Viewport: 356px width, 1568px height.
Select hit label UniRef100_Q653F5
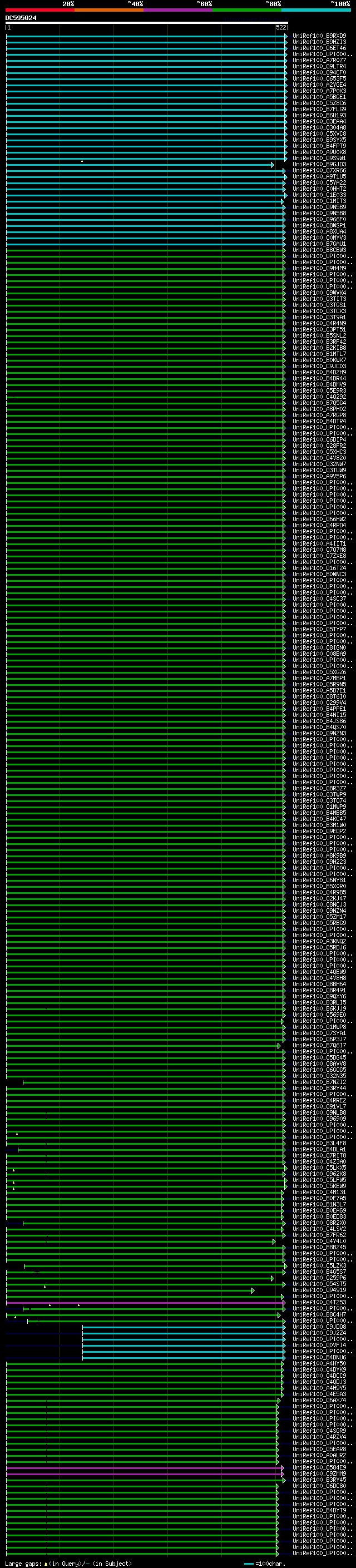click(x=319, y=78)
